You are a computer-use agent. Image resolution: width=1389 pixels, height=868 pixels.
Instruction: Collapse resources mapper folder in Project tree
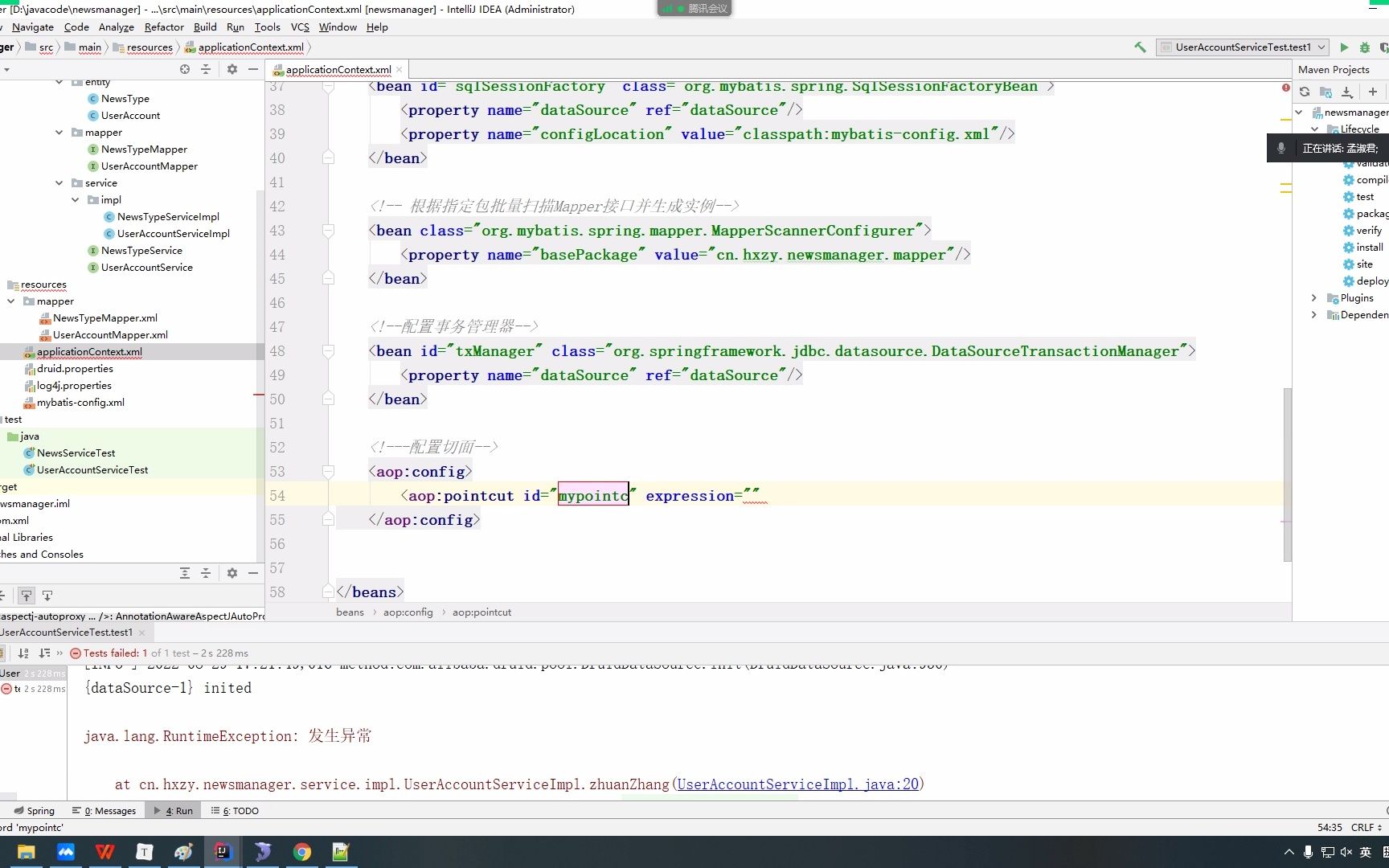tap(11, 301)
